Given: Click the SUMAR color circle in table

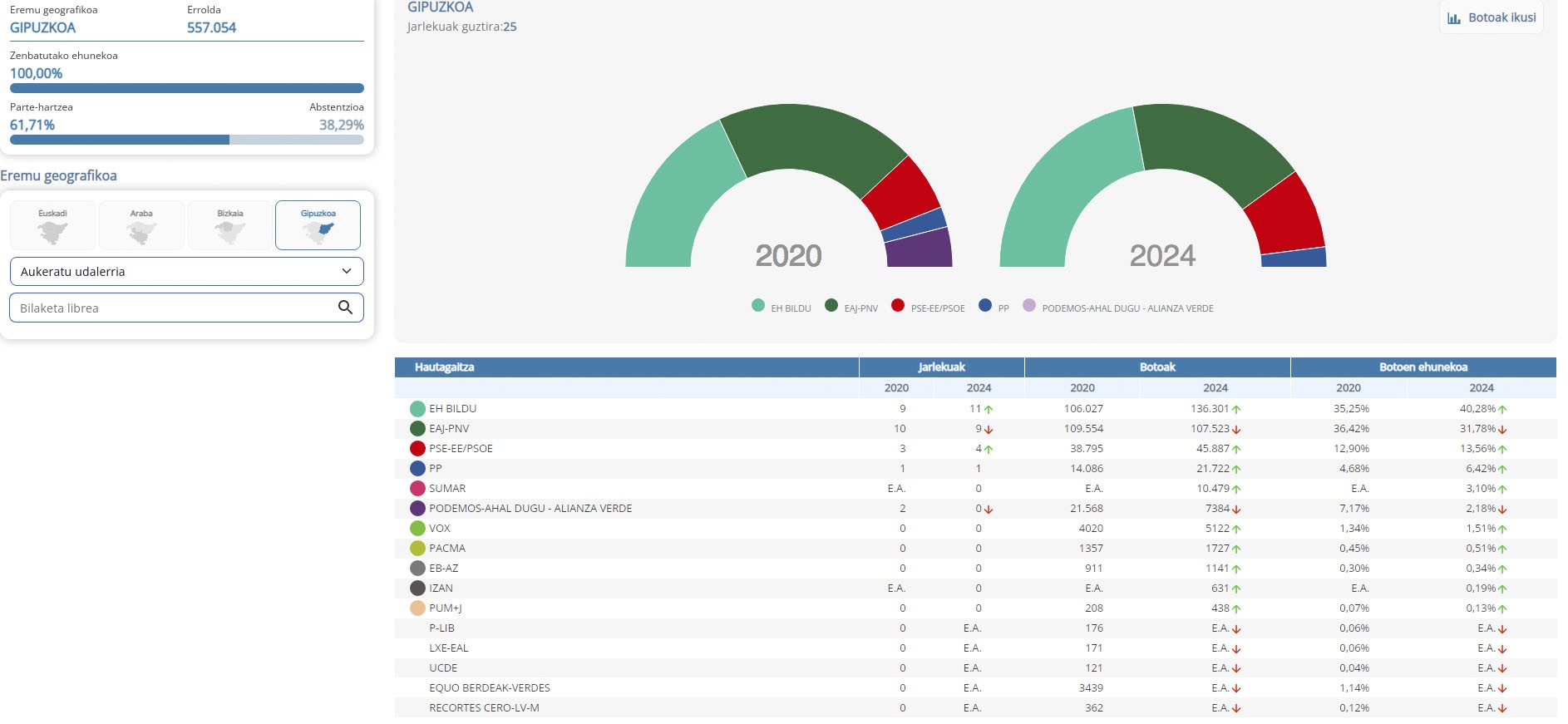Looking at the screenshot, I should coord(418,489).
